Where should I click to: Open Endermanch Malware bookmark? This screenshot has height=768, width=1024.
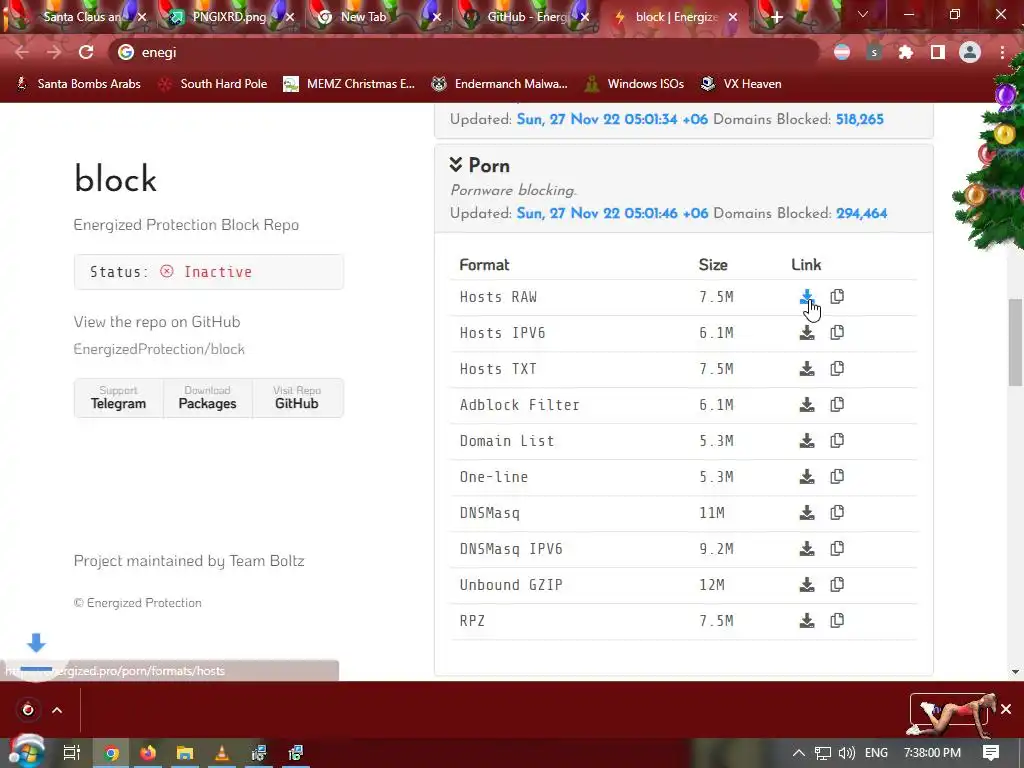pyautogui.click(x=500, y=84)
